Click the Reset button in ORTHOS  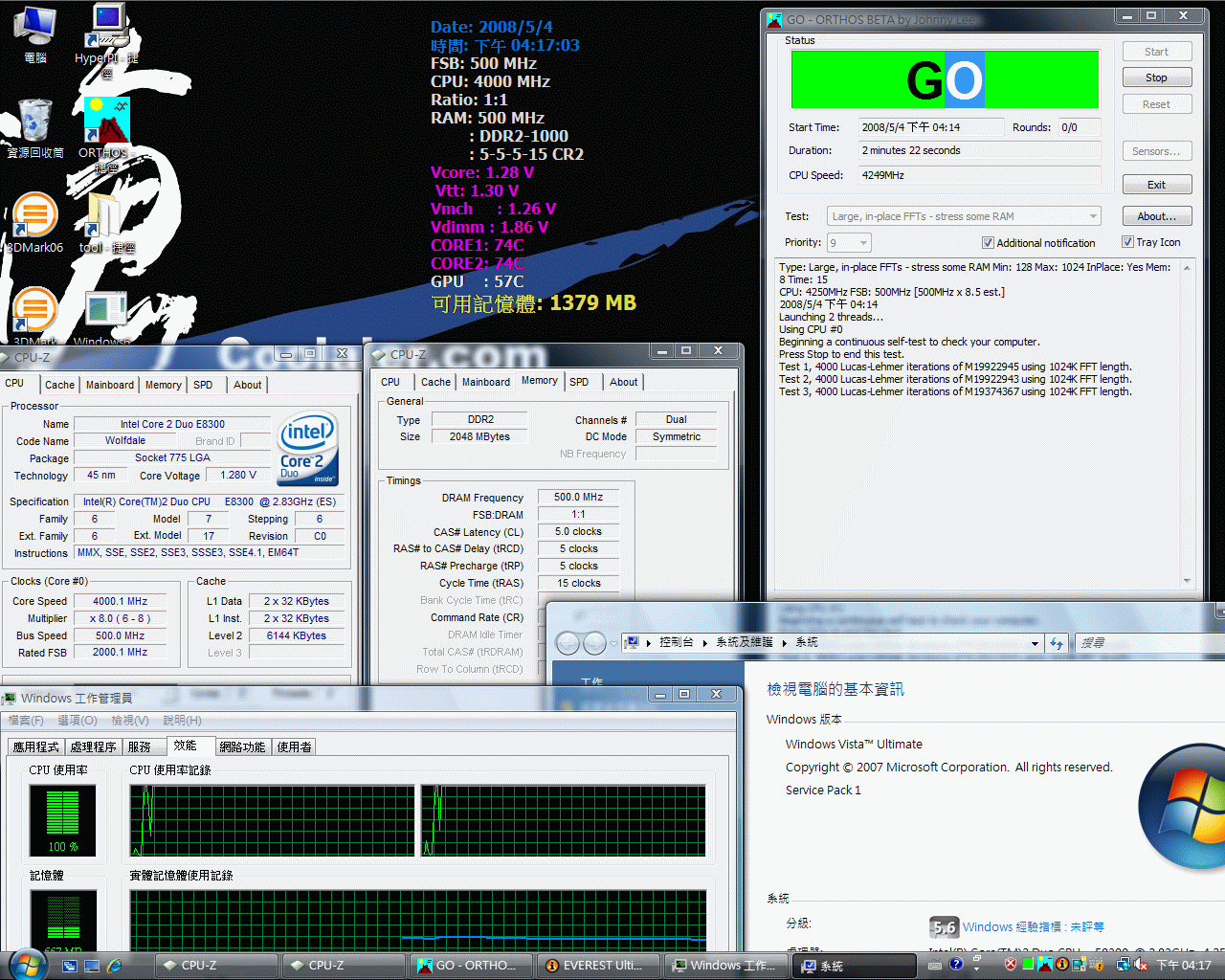click(x=1156, y=104)
